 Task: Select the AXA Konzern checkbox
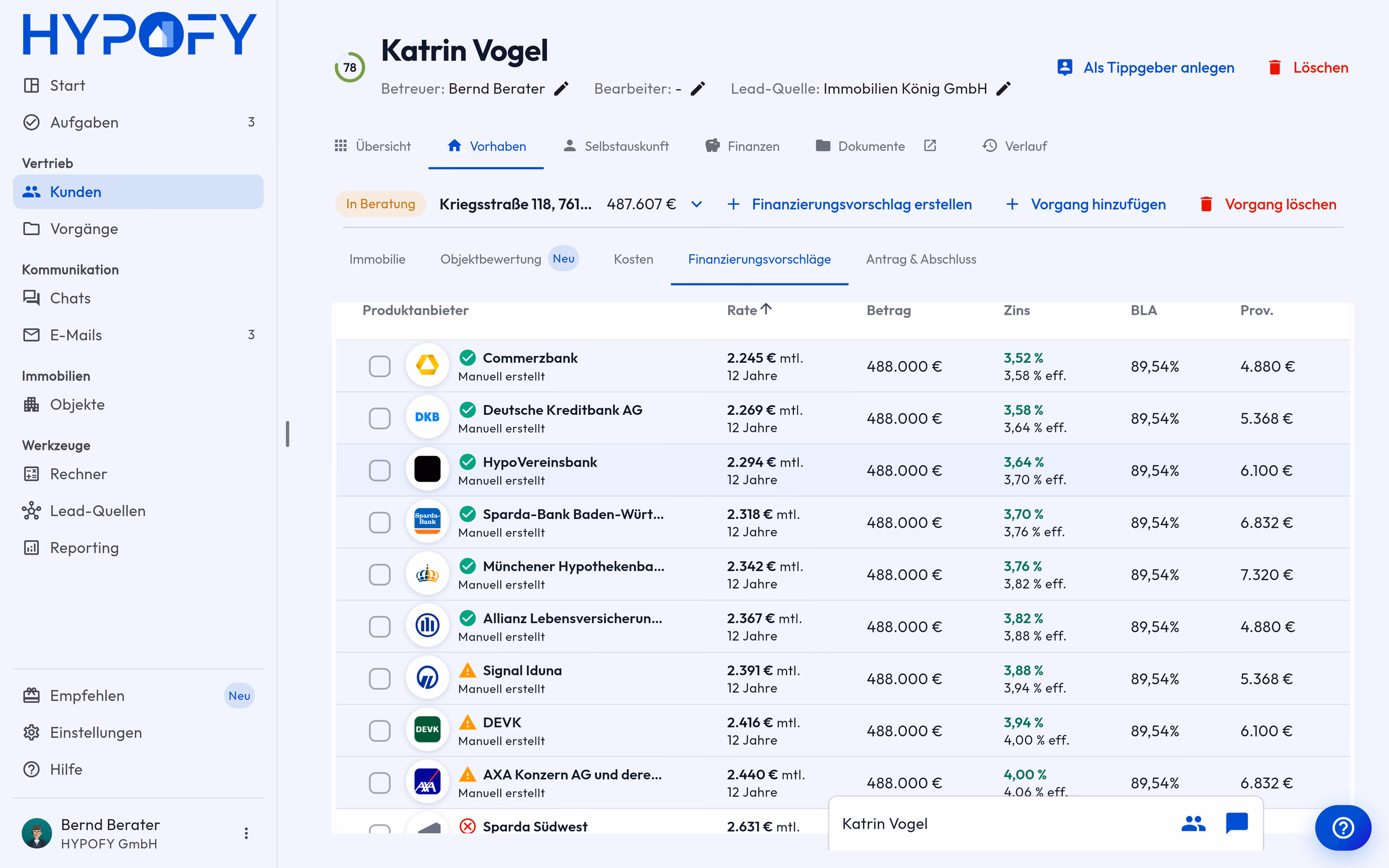click(x=380, y=782)
